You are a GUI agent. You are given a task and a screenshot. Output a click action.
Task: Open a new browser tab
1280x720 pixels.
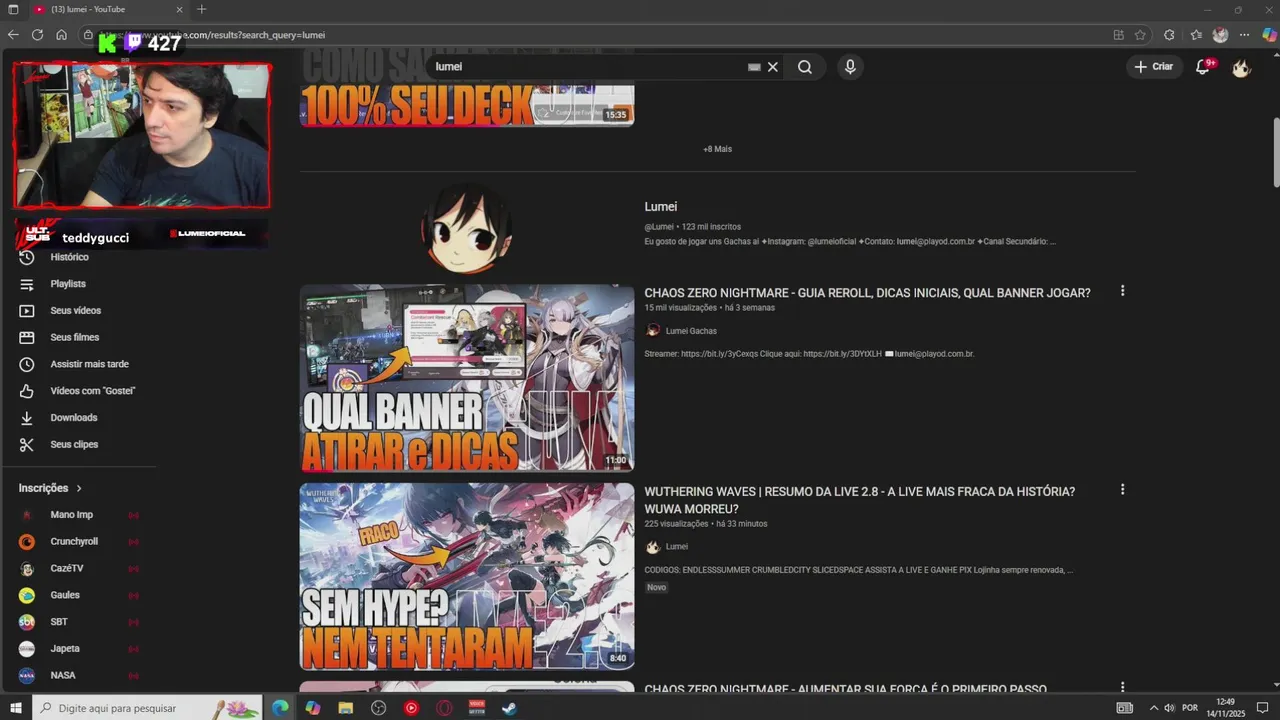(201, 9)
